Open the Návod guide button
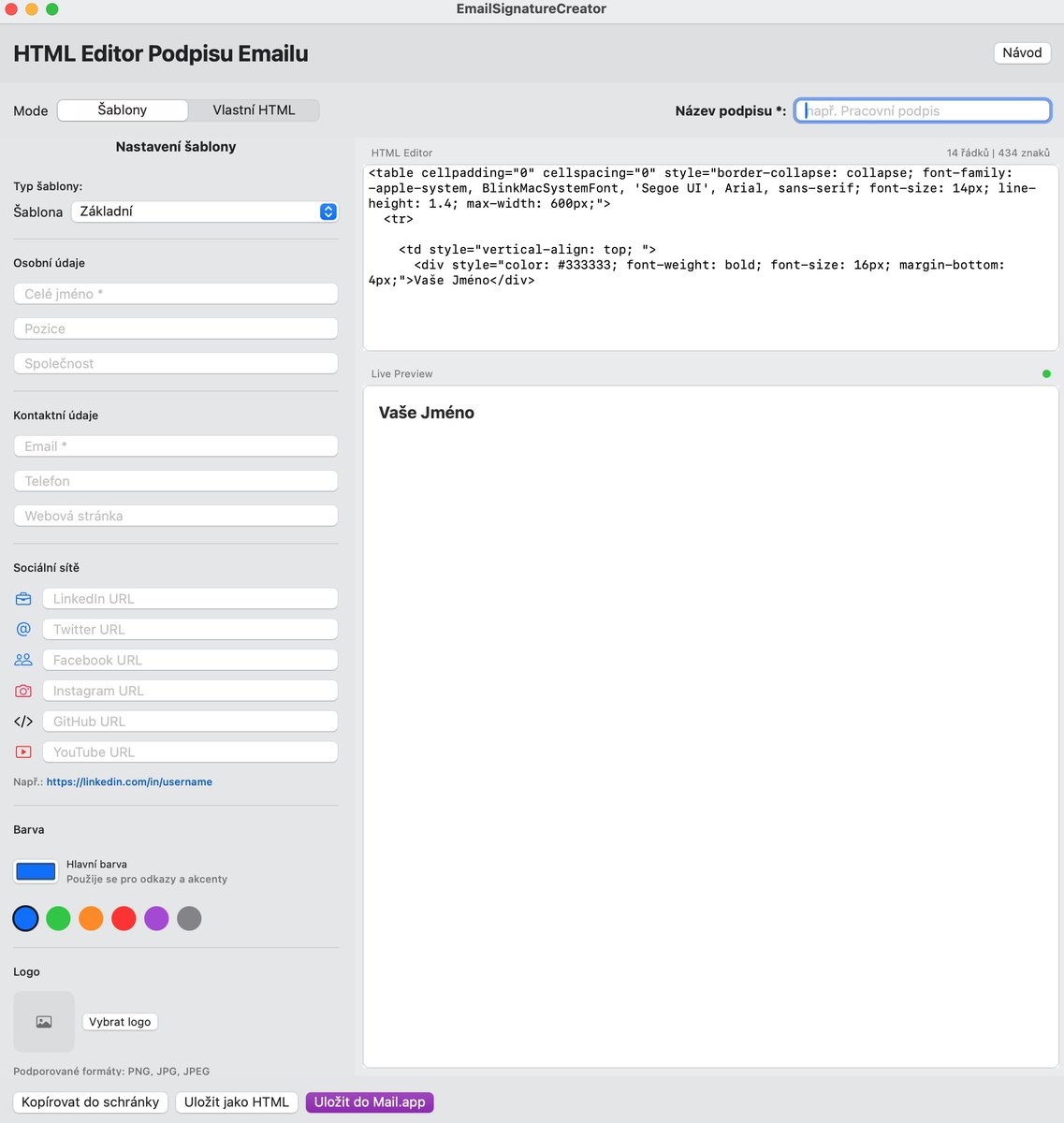Image resolution: width=1064 pixels, height=1123 pixels. pos(1022,52)
